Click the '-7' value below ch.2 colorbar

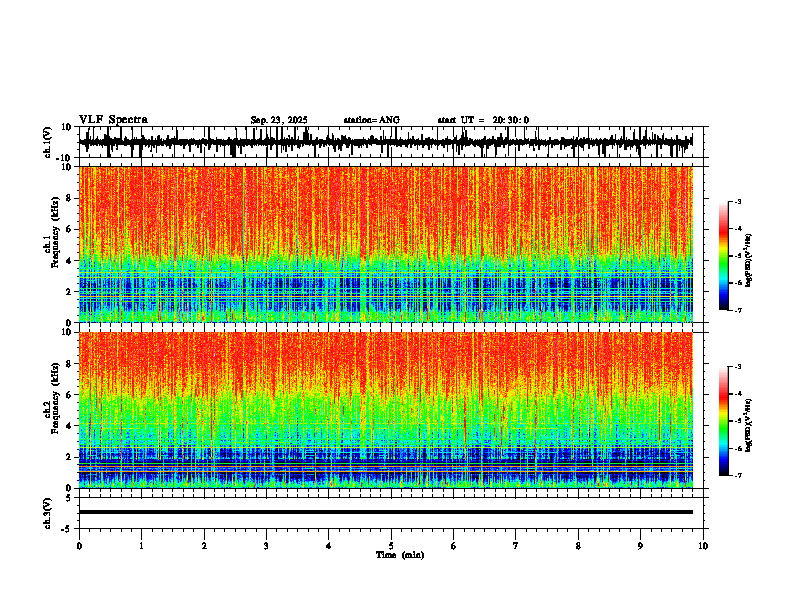point(738,475)
